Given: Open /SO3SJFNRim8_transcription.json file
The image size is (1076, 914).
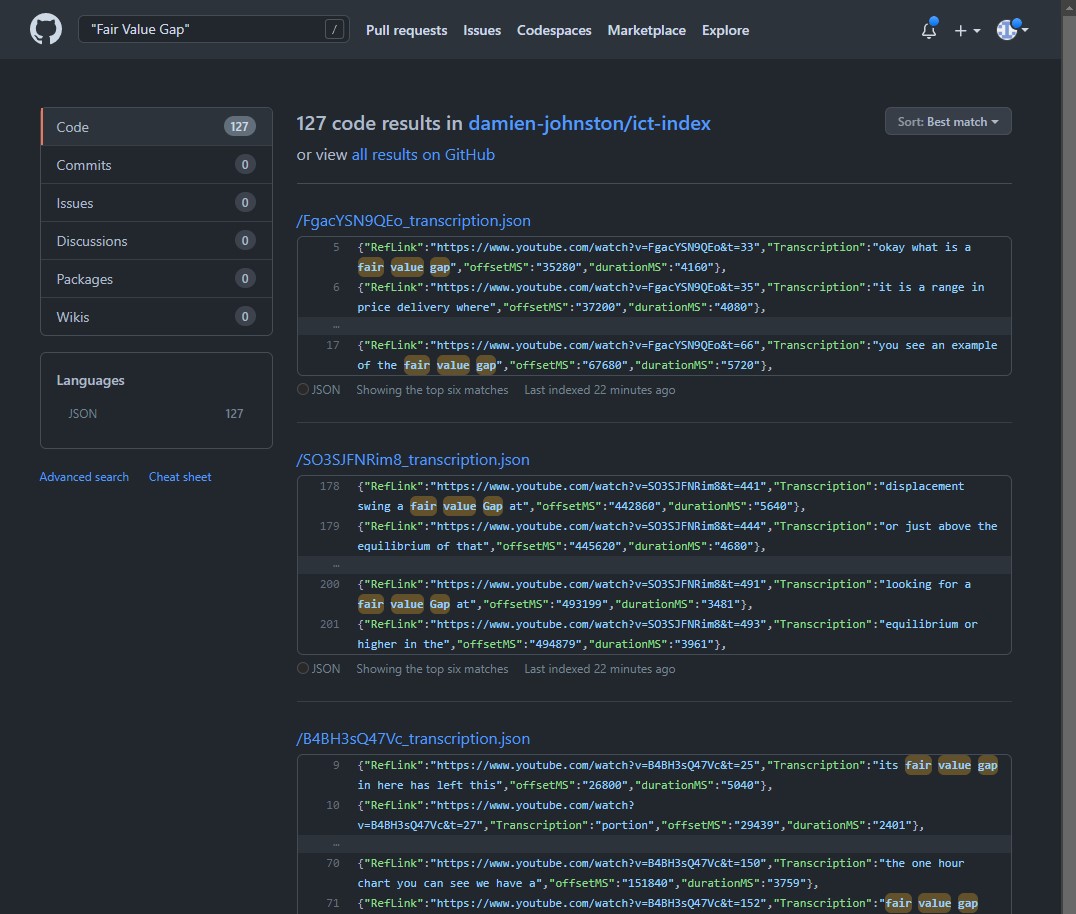Looking at the screenshot, I should pyautogui.click(x=412, y=460).
